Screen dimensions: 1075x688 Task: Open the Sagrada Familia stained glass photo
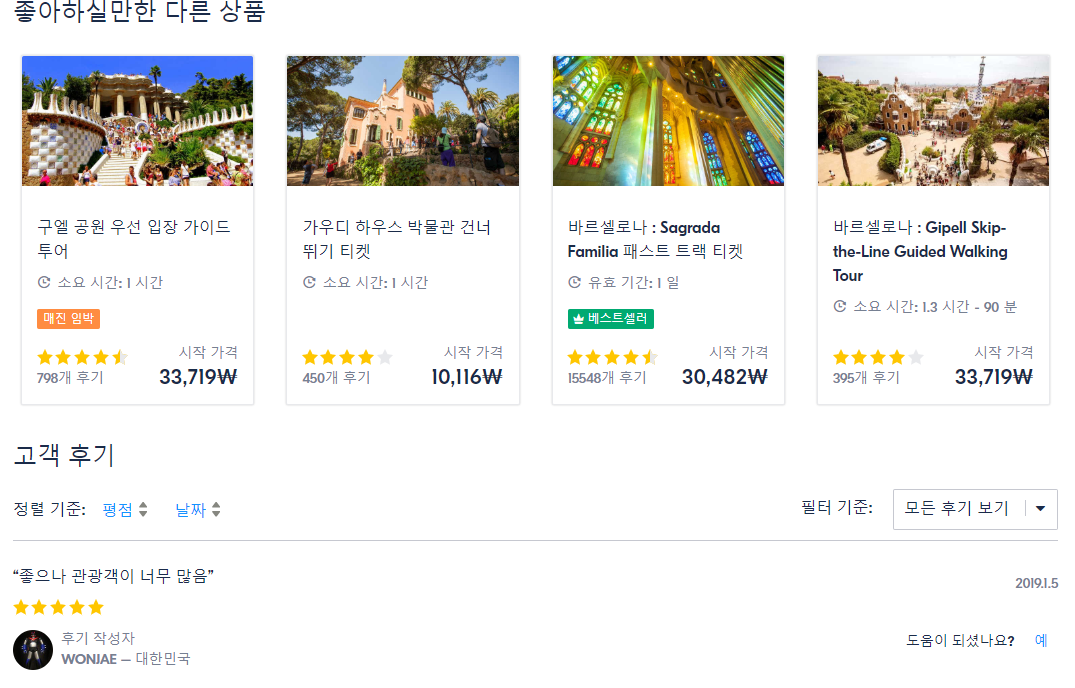click(668, 121)
